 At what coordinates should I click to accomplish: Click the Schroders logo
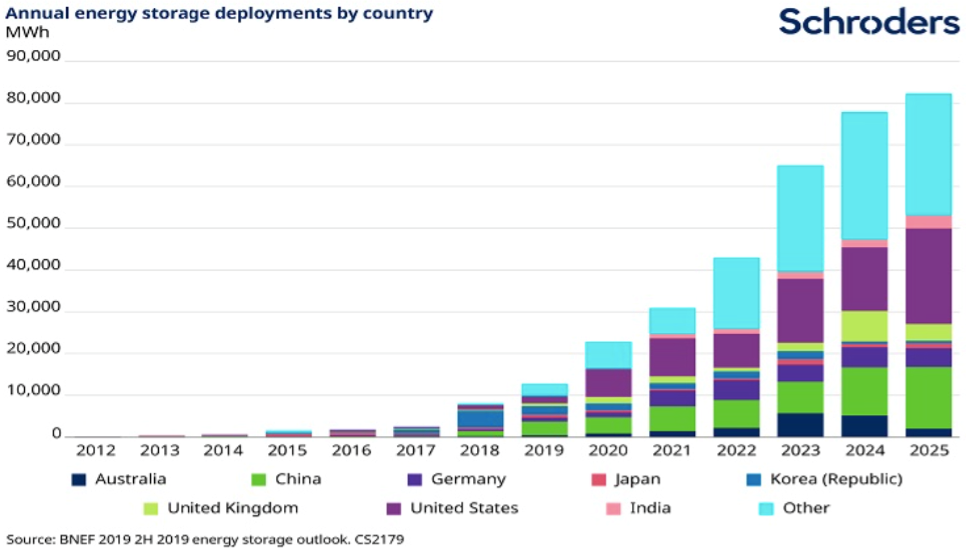click(x=869, y=22)
